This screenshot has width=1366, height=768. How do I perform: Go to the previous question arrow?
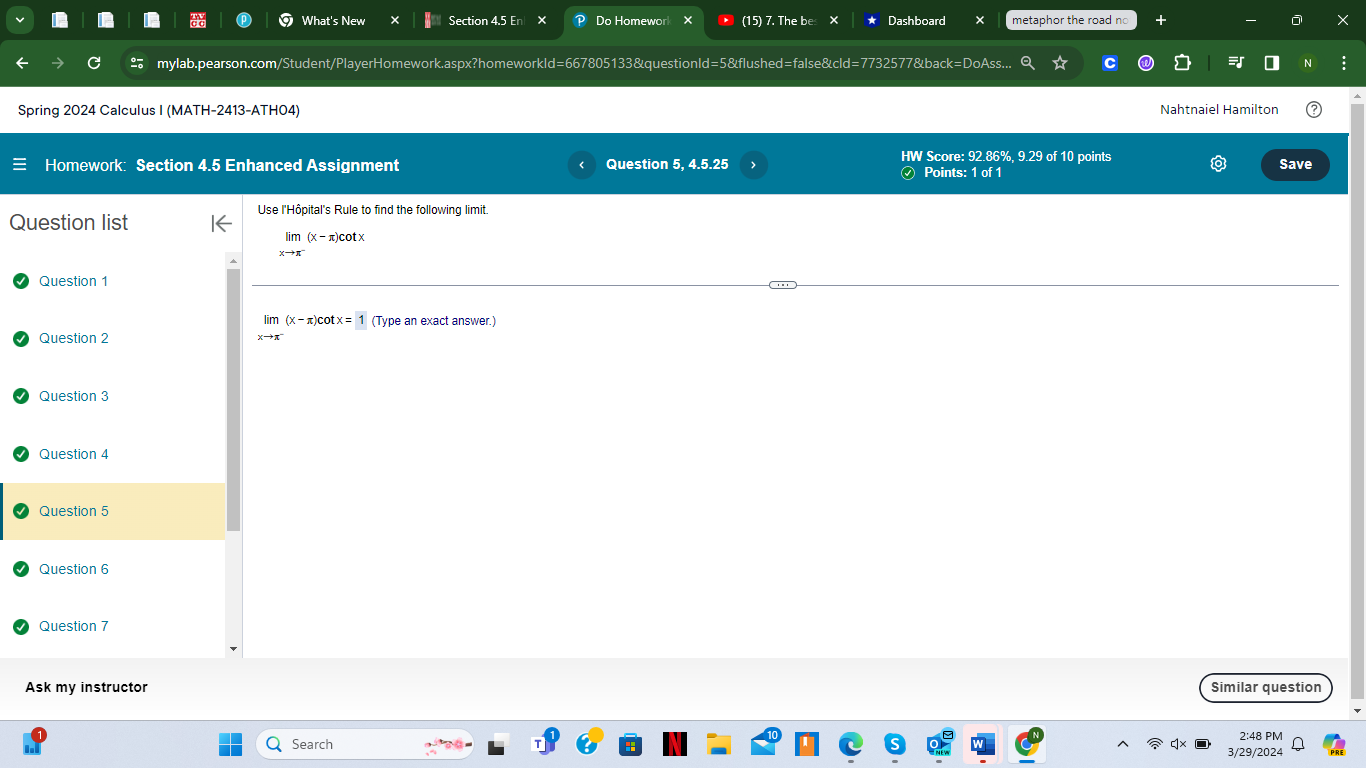click(x=581, y=164)
